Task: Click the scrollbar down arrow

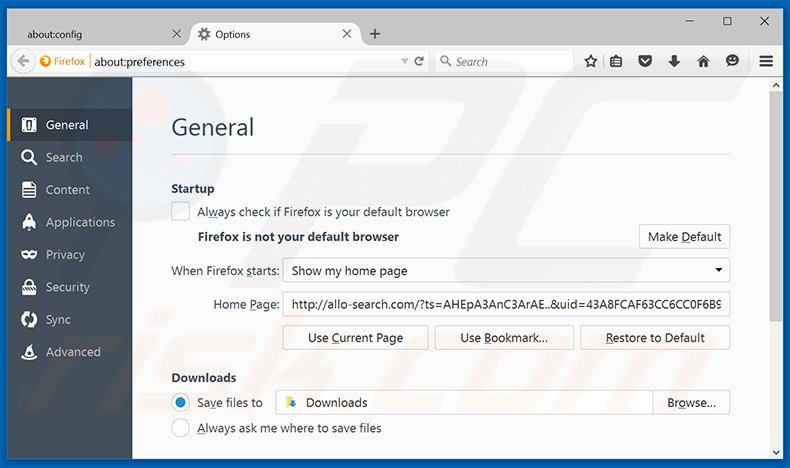Action: [x=776, y=452]
